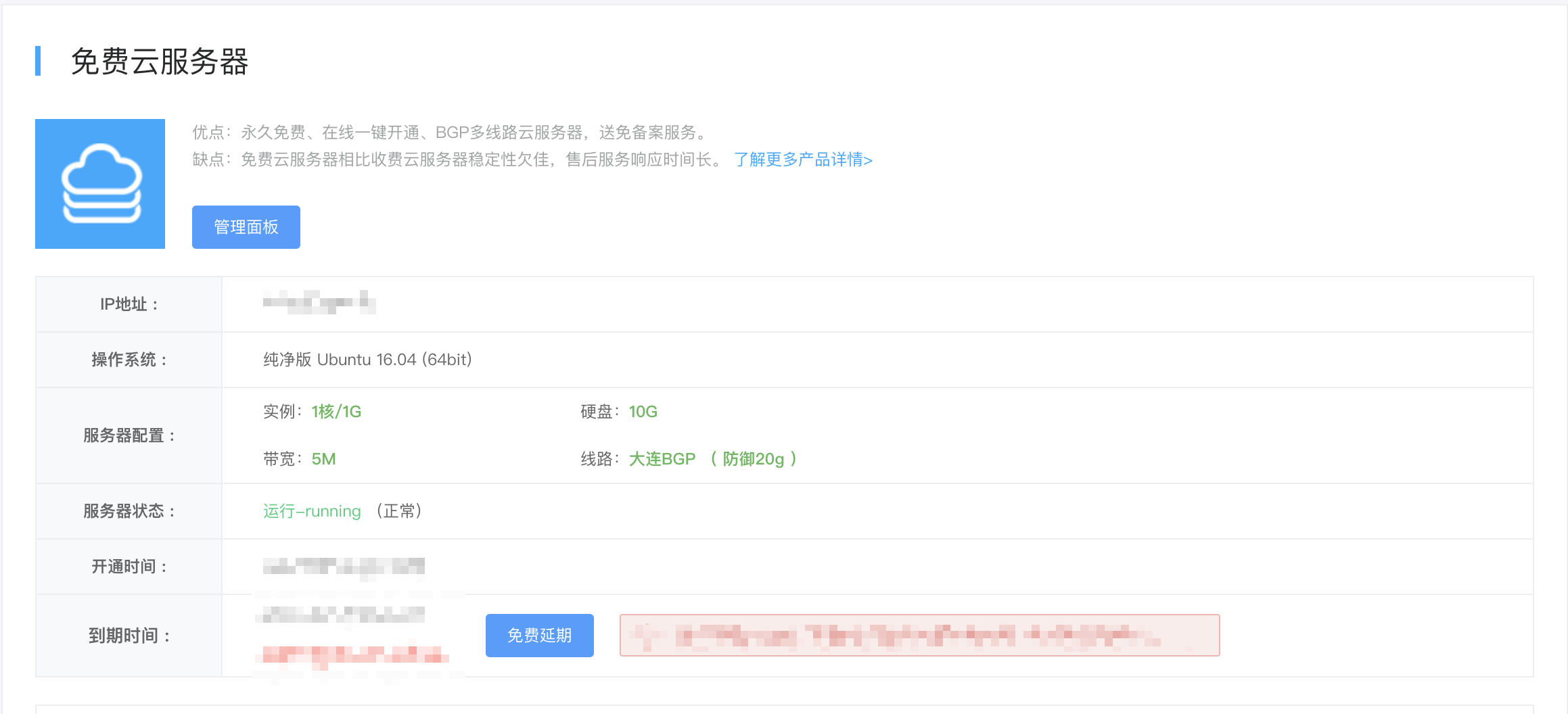Click the cloud server logo icon
This screenshot has height=714, width=1568.
tap(100, 184)
